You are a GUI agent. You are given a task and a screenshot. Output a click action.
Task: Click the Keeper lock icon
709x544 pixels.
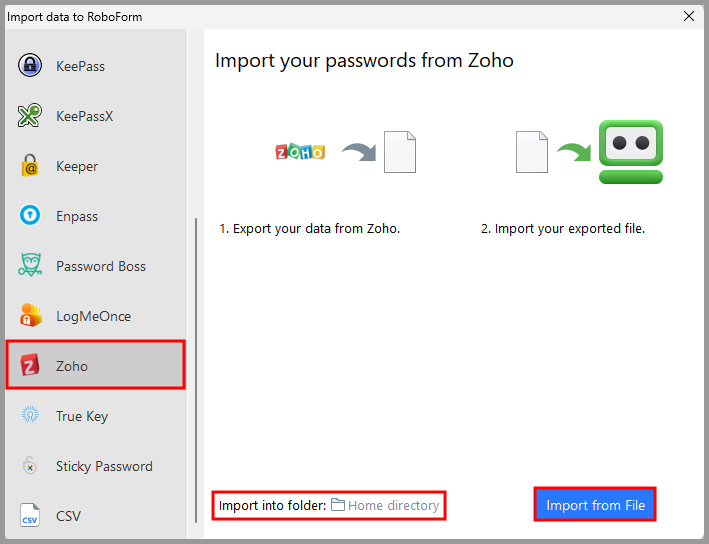(30, 166)
